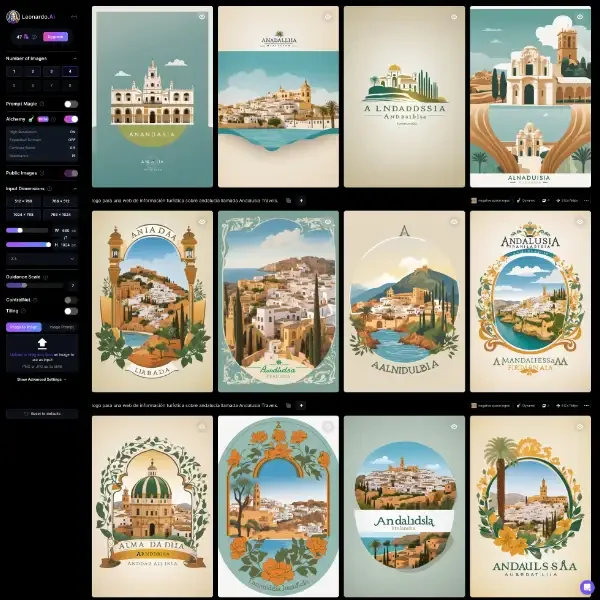Open the Leonardo.Ai profile avatar
Screen dimensions: 600x600
pyautogui.click(x=13, y=16)
